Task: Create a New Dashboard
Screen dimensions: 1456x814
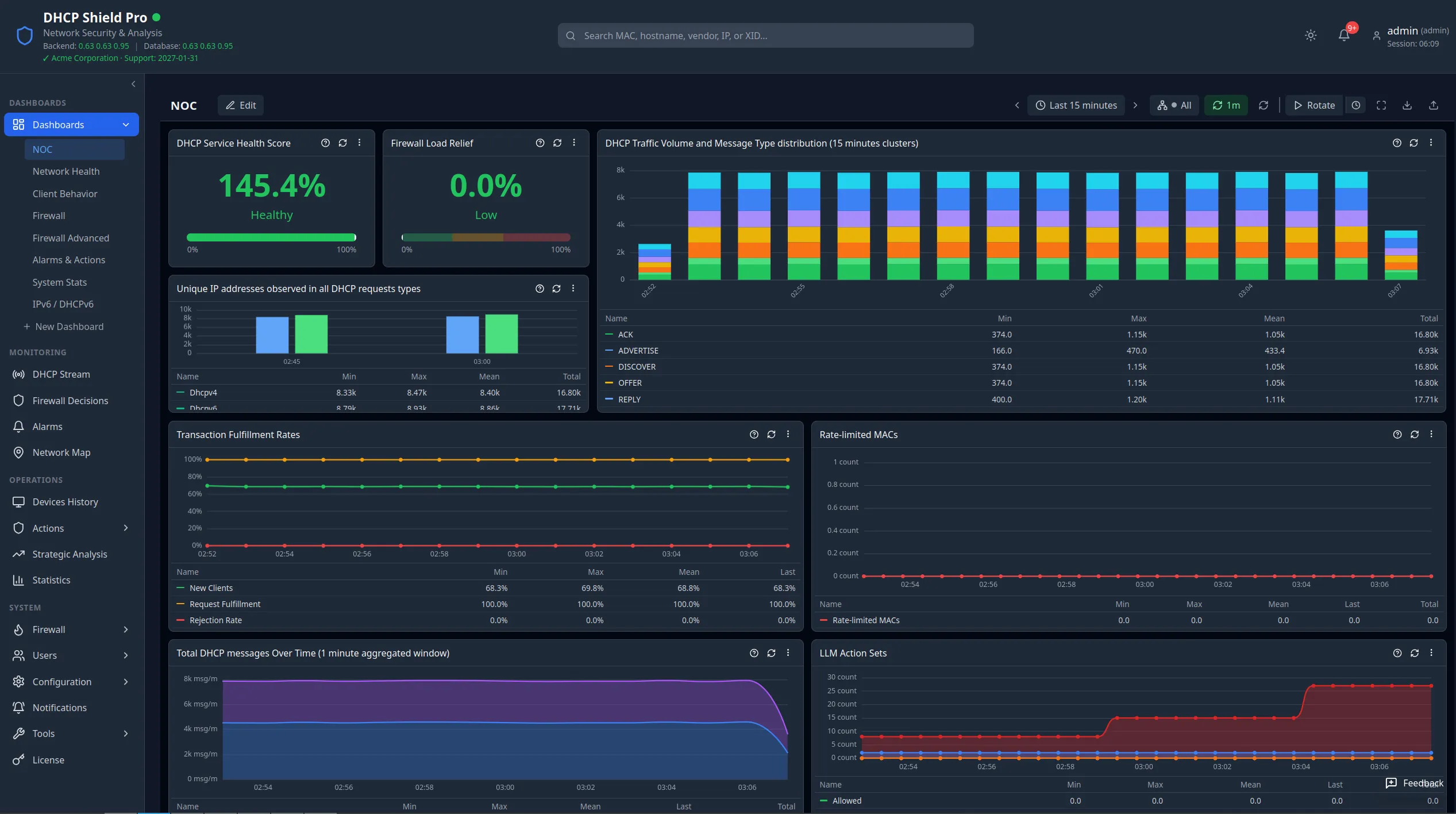Action: point(63,327)
